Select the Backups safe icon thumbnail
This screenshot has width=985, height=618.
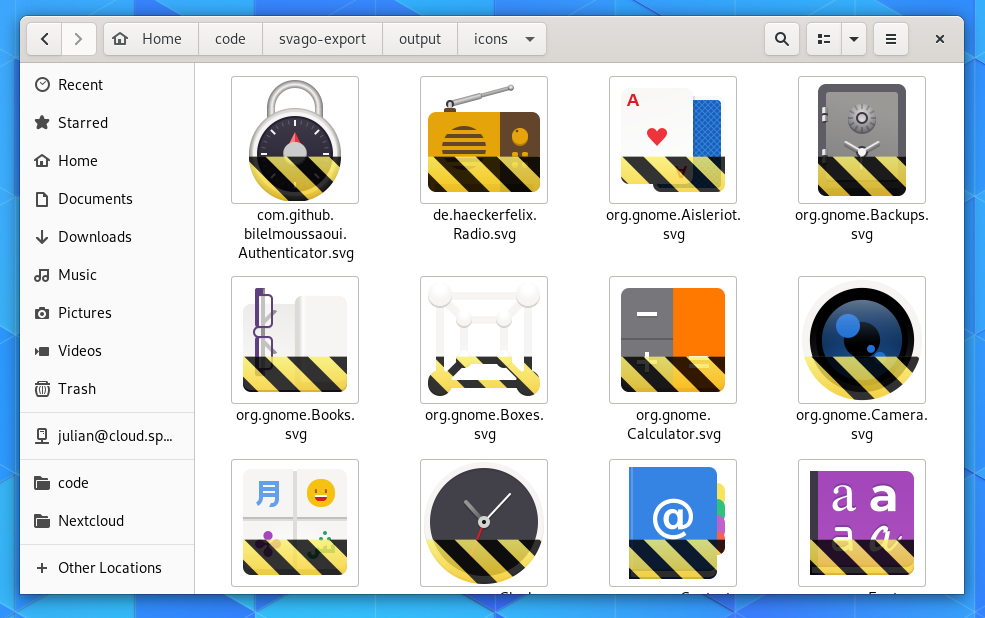tap(862, 140)
